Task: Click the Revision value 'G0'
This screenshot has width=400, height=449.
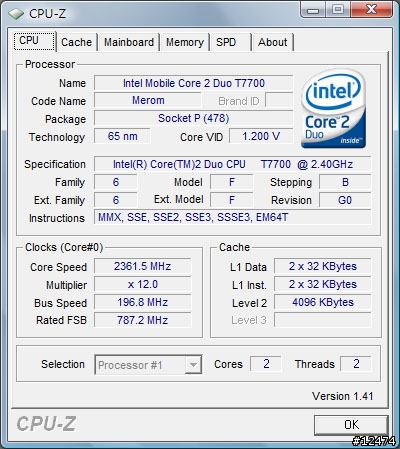Action: tap(345, 200)
